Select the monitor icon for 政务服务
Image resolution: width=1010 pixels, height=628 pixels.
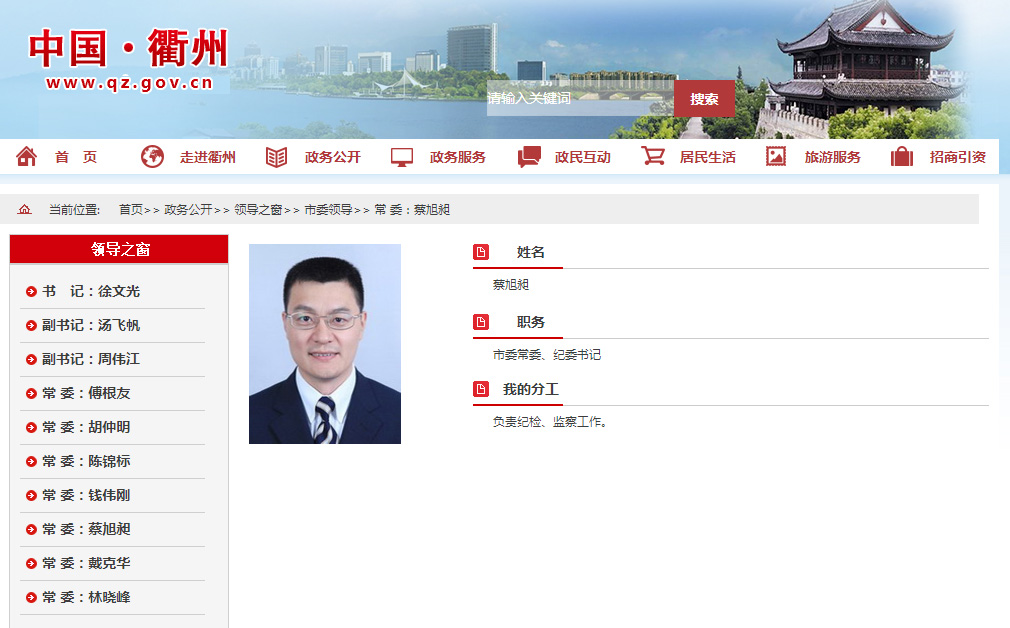(x=401, y=156)
